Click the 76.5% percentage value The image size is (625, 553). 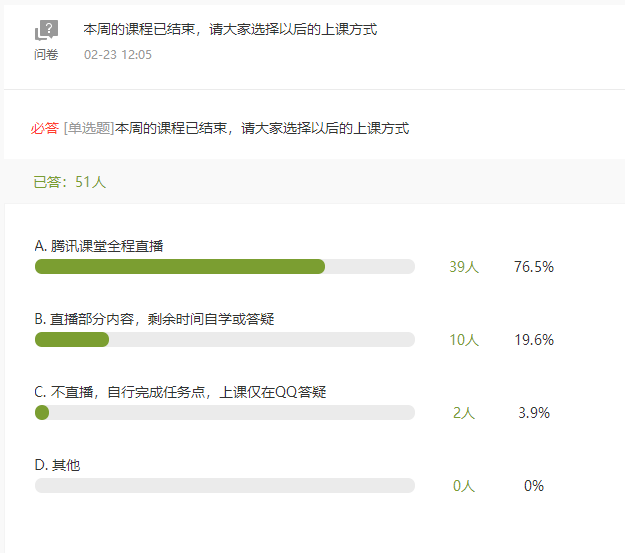(534, 267)
